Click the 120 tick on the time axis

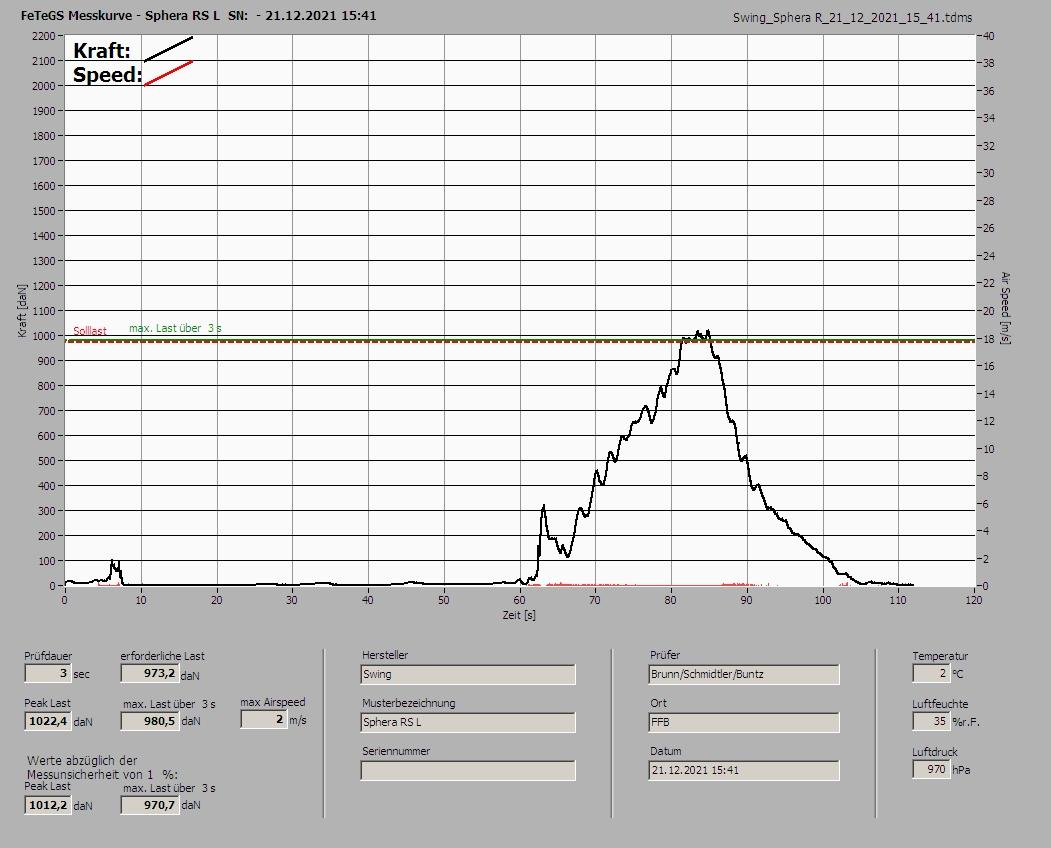tap(973, 600)
